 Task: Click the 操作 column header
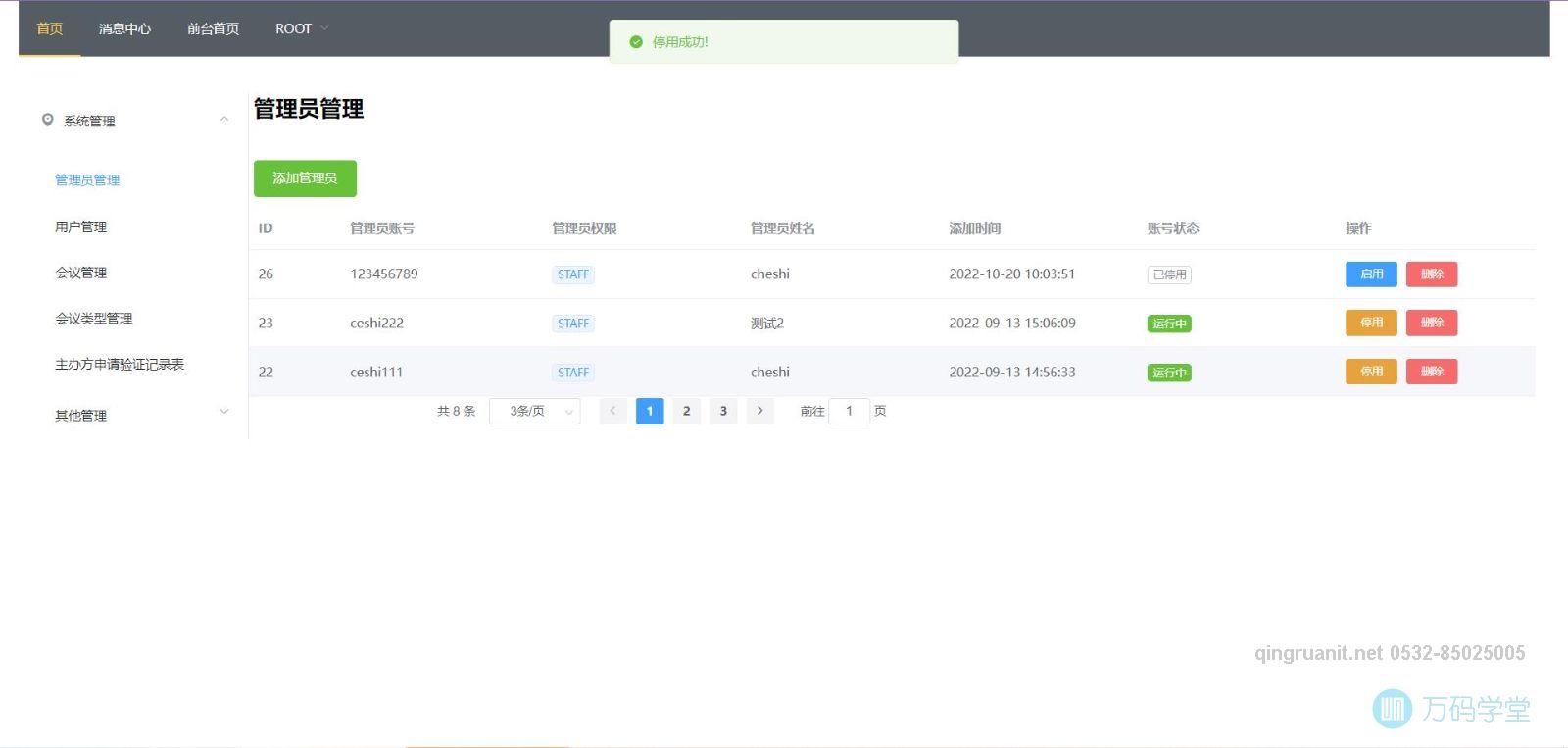pyautogui.click(x=1358, y=227)
